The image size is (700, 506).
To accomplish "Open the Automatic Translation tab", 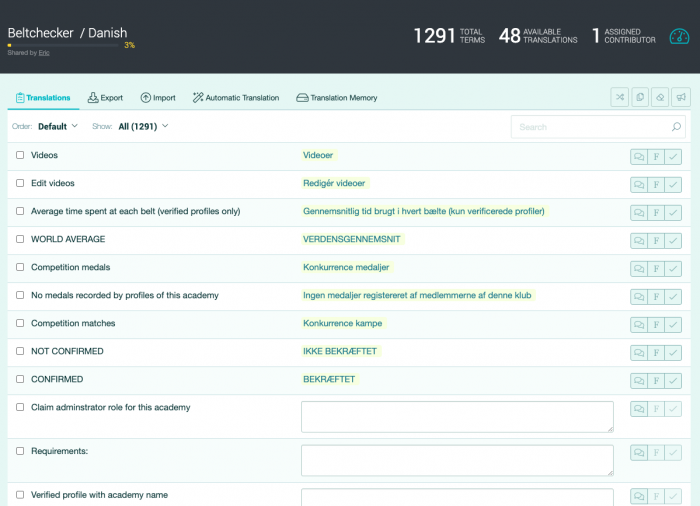I will pyautogui.click(x=237, y=98).
